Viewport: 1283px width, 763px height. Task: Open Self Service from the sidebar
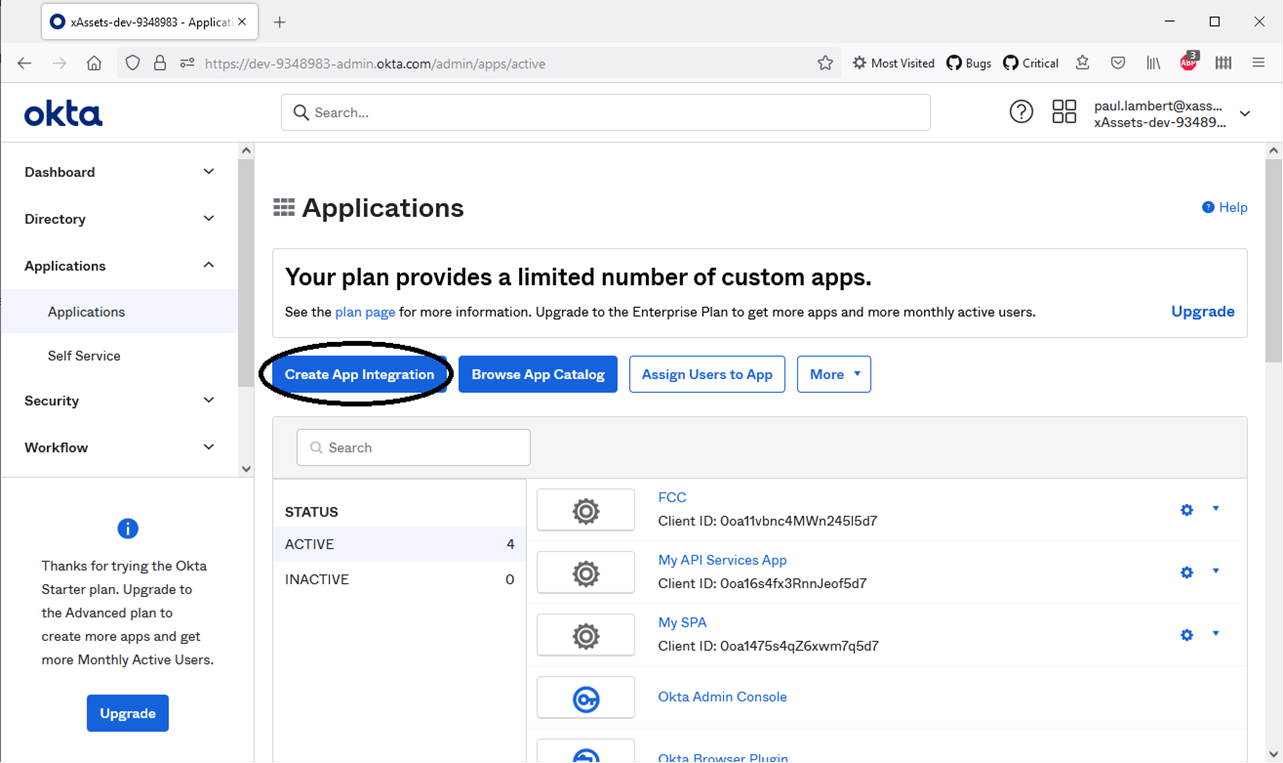86,355
